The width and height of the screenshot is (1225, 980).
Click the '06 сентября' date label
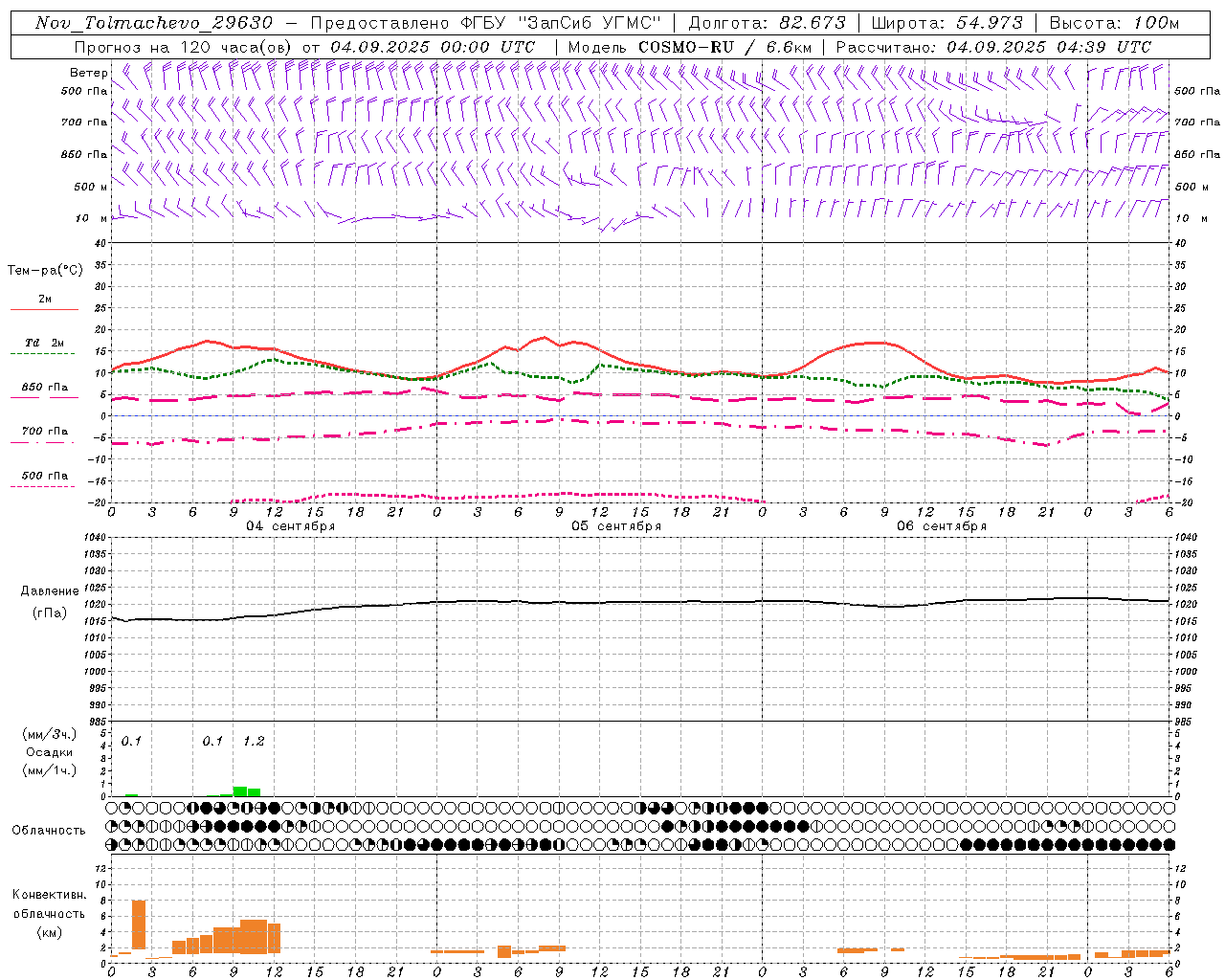pos(942,526)
